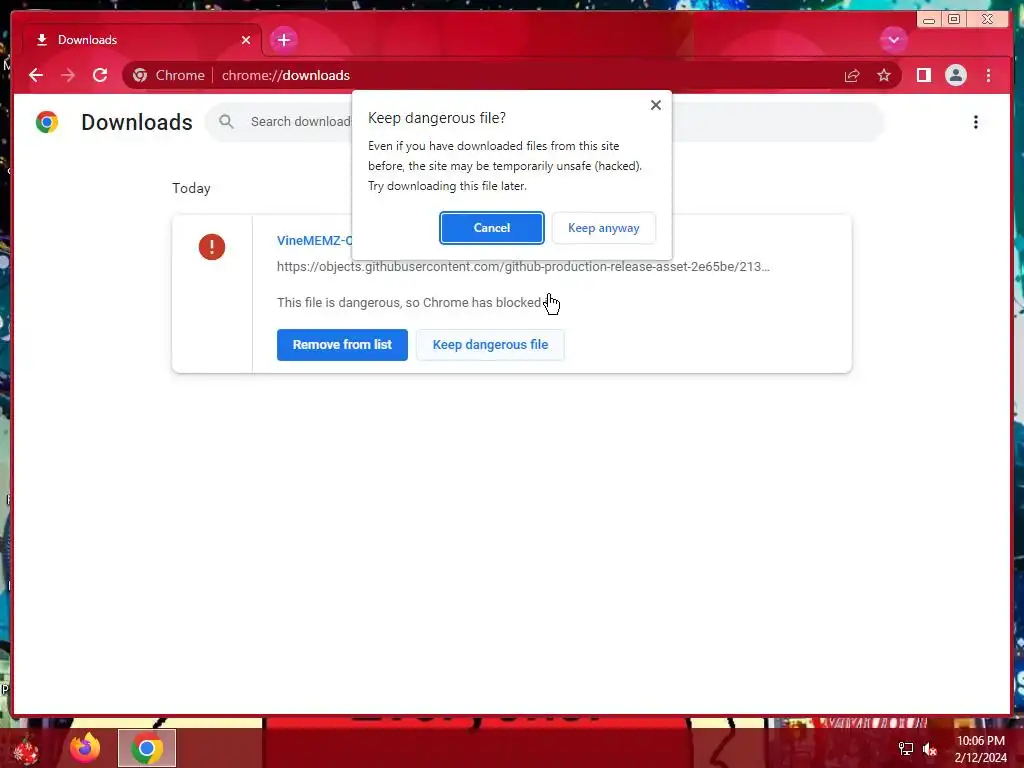Open the VineMEMZ file link
The width and height of the screenshot is (1024, 768).
(314, 240)
